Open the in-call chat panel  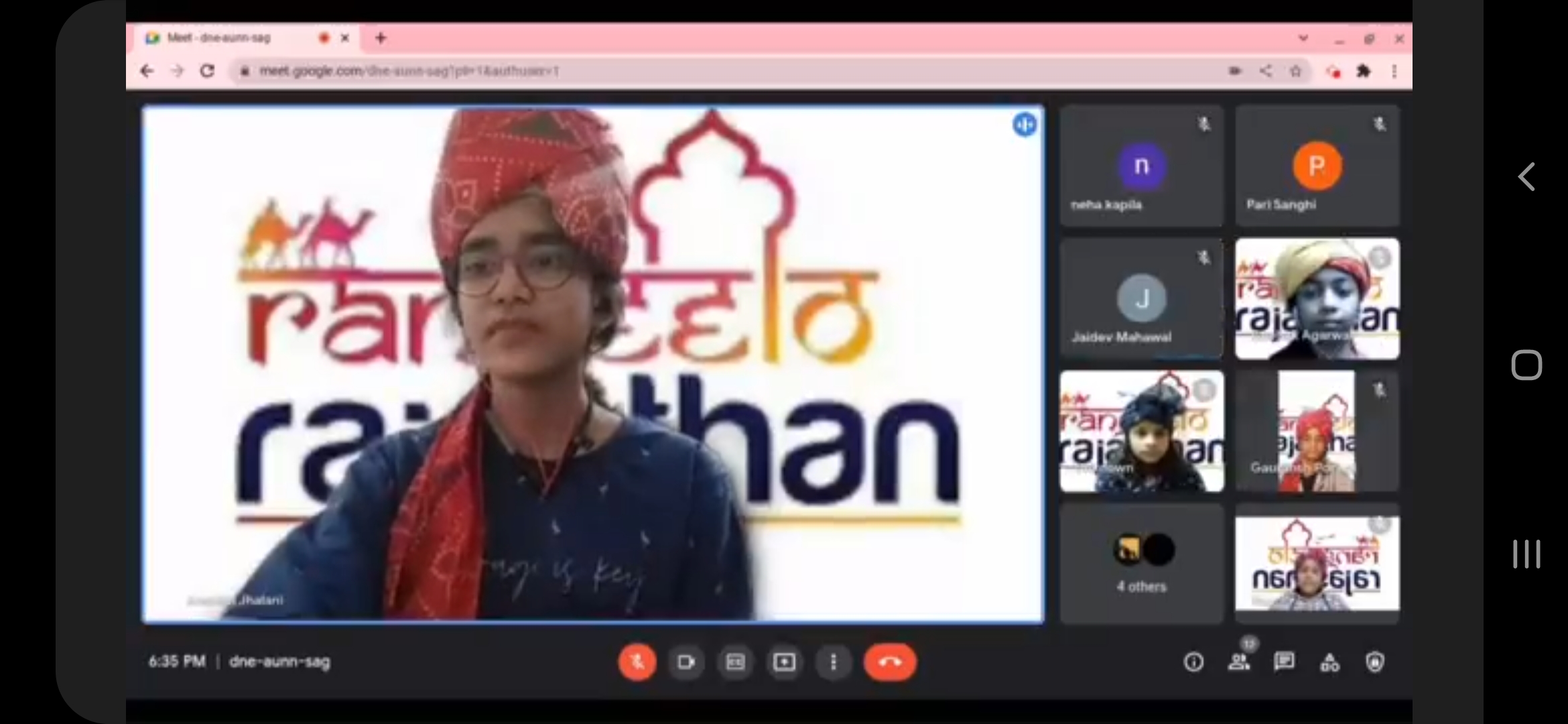(x=1284, y=662)
